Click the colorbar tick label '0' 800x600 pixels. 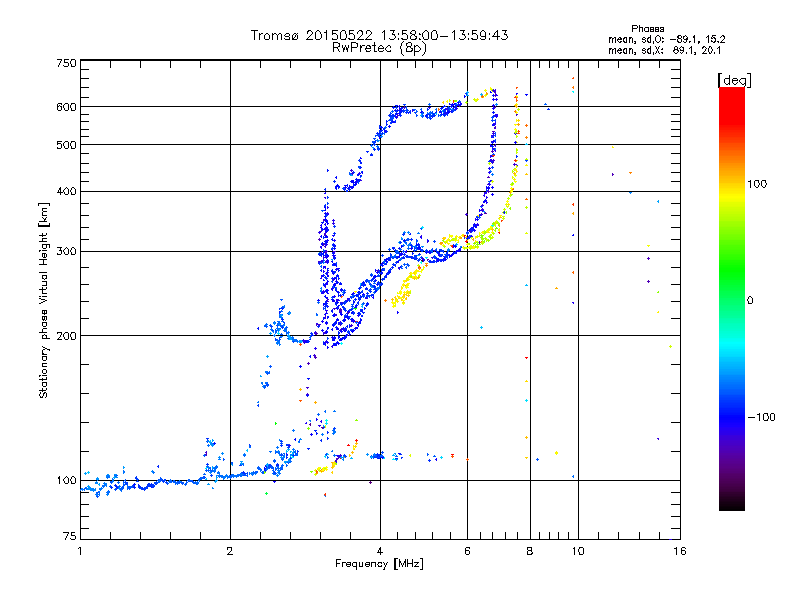point(750,301)
